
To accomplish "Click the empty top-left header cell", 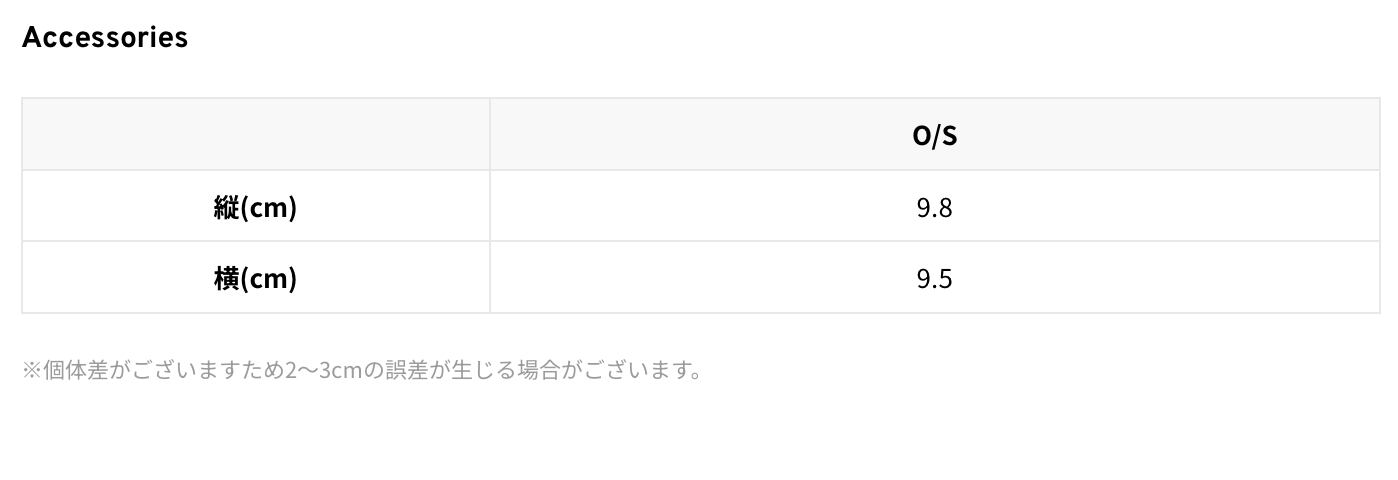I will point(256,135).
